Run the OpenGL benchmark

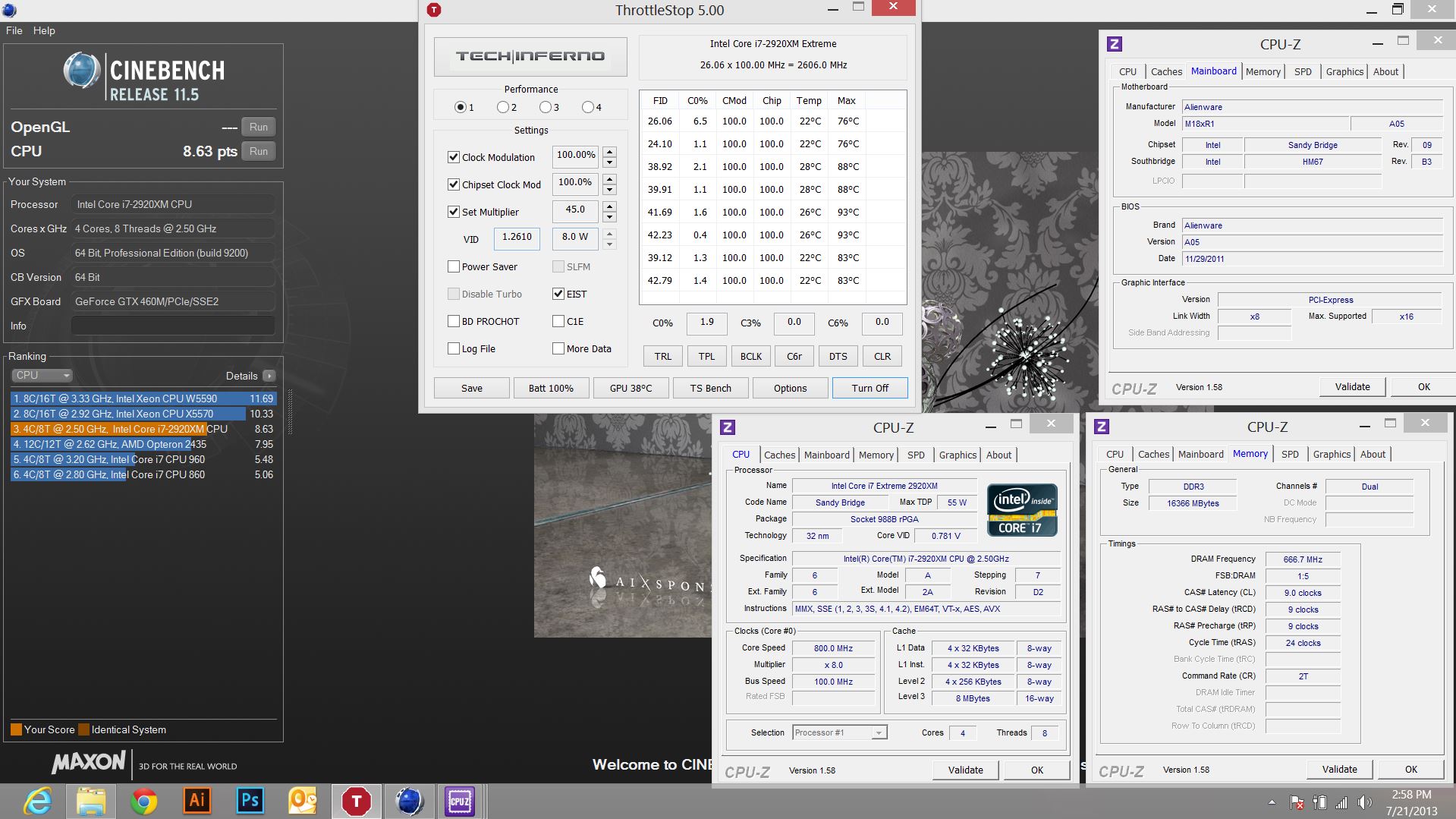tap(259, 127)
